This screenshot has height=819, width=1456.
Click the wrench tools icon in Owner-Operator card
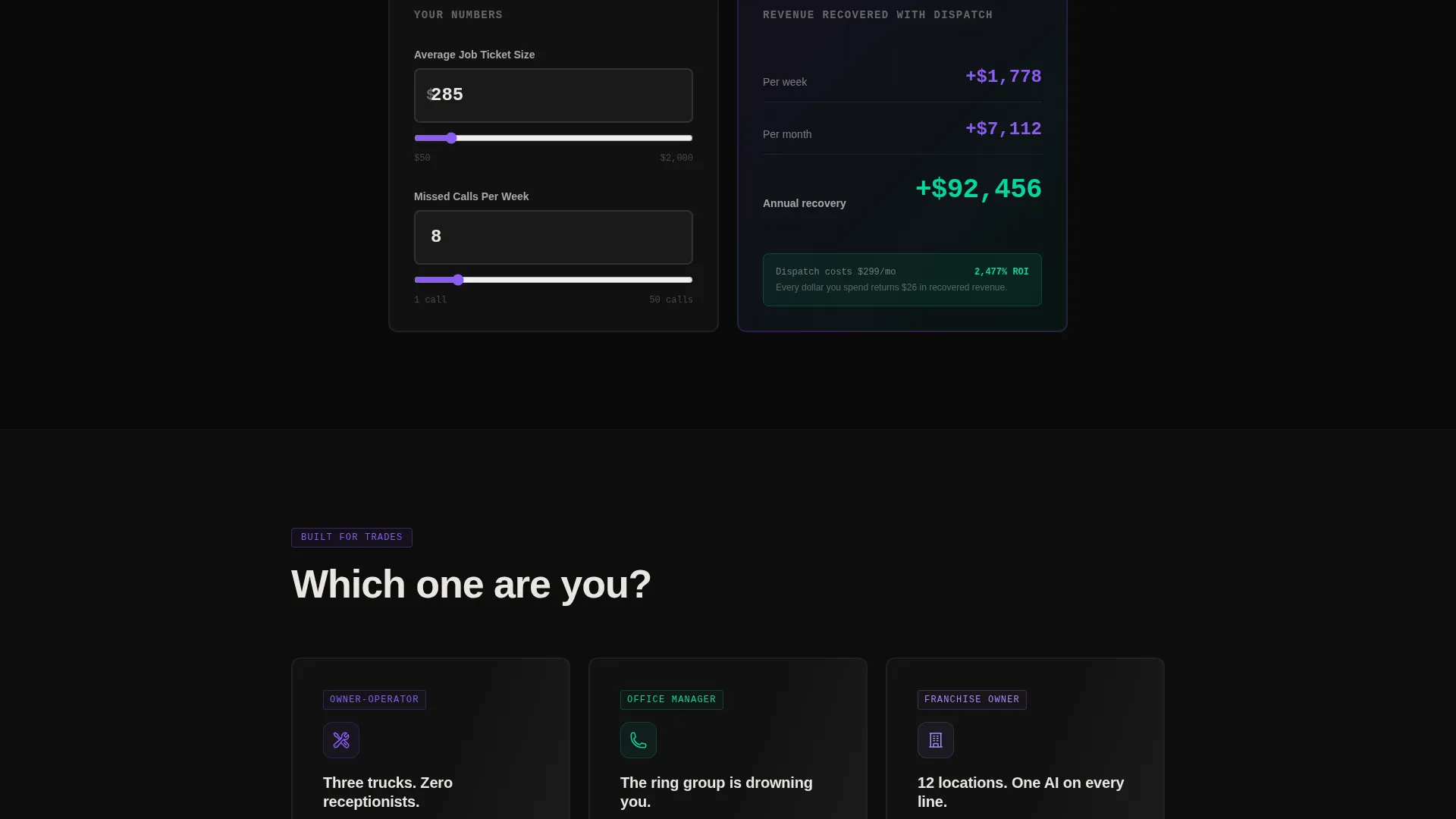tap(341, 740)
